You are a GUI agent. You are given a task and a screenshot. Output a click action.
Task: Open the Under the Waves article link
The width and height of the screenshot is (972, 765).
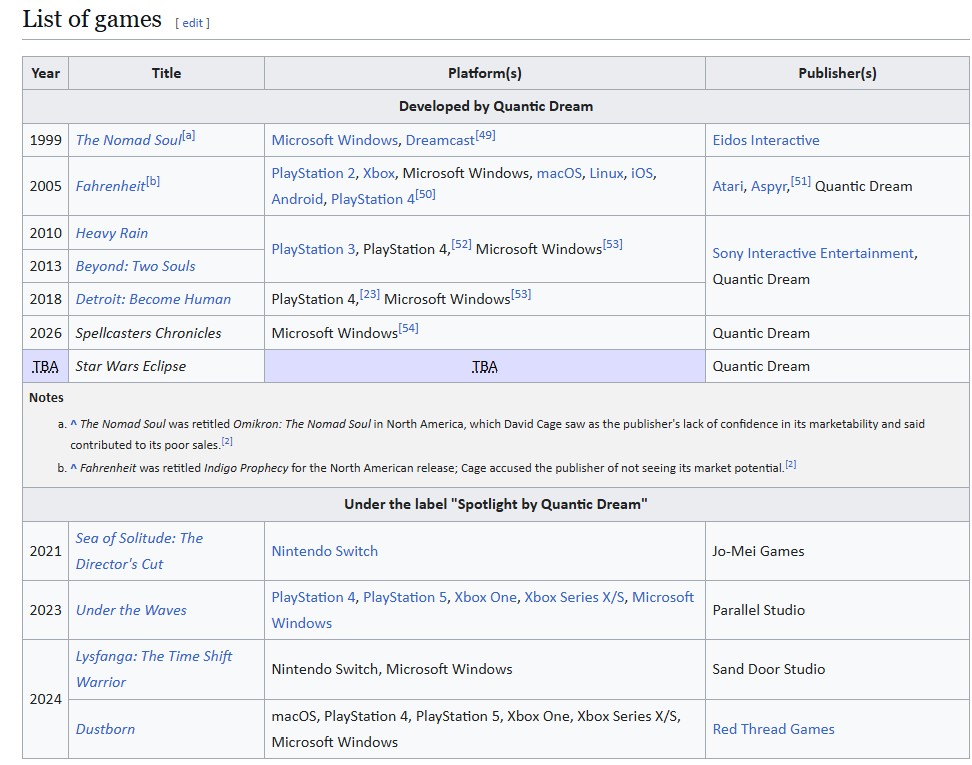point(131,610)
